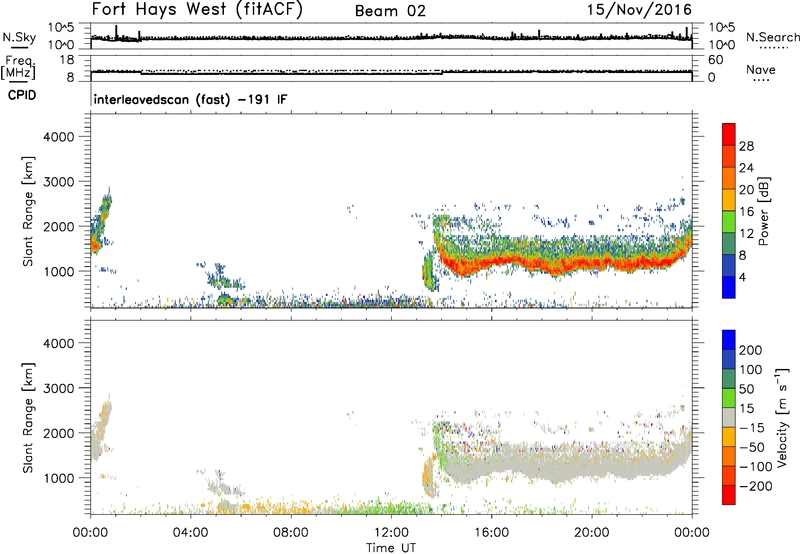
Task: Select the "Beam 02" label
Action: (390, 11)
